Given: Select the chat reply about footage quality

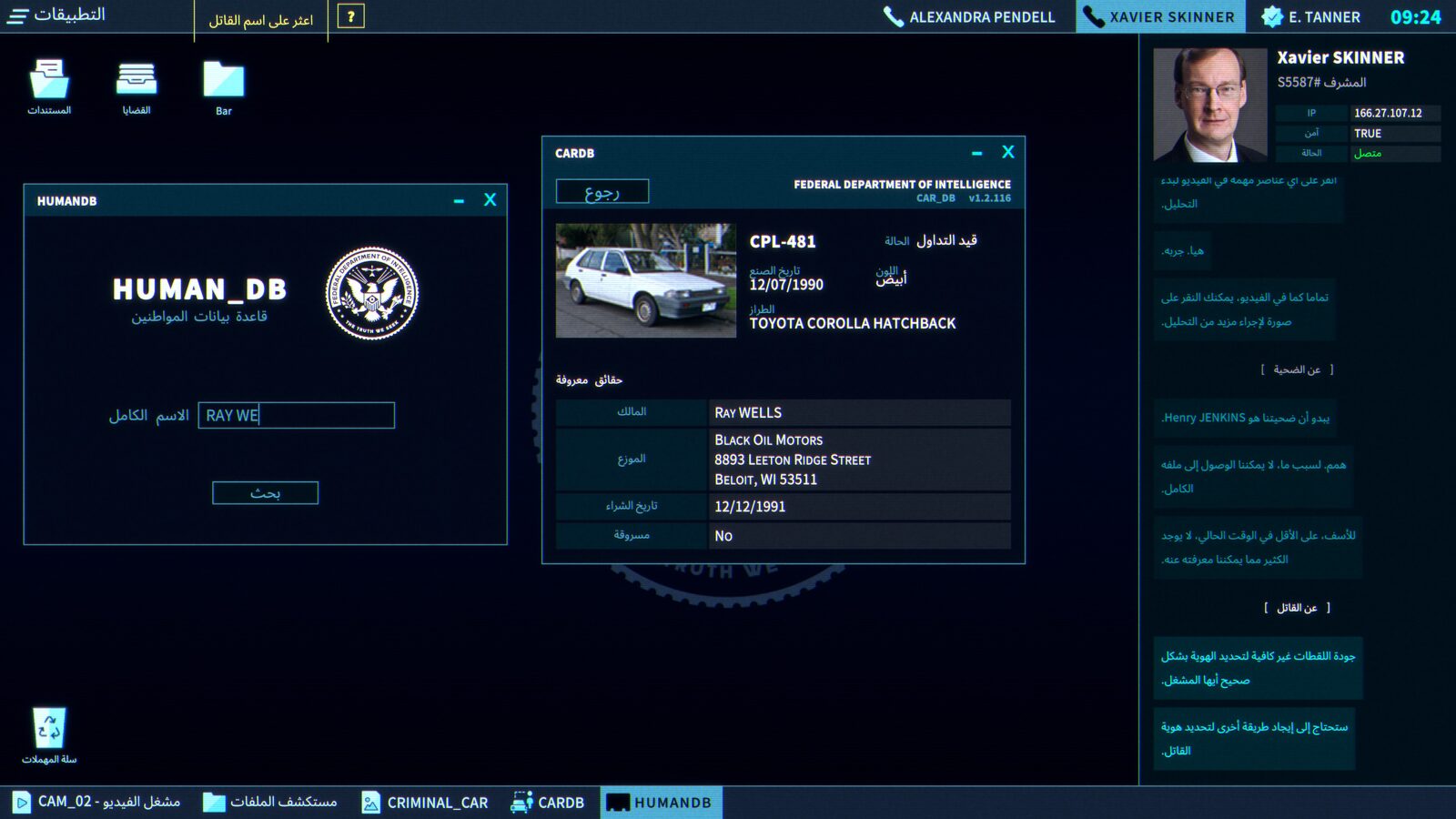Looking at the screenshot, I should pyautogui.click(x=1258, y=668).
